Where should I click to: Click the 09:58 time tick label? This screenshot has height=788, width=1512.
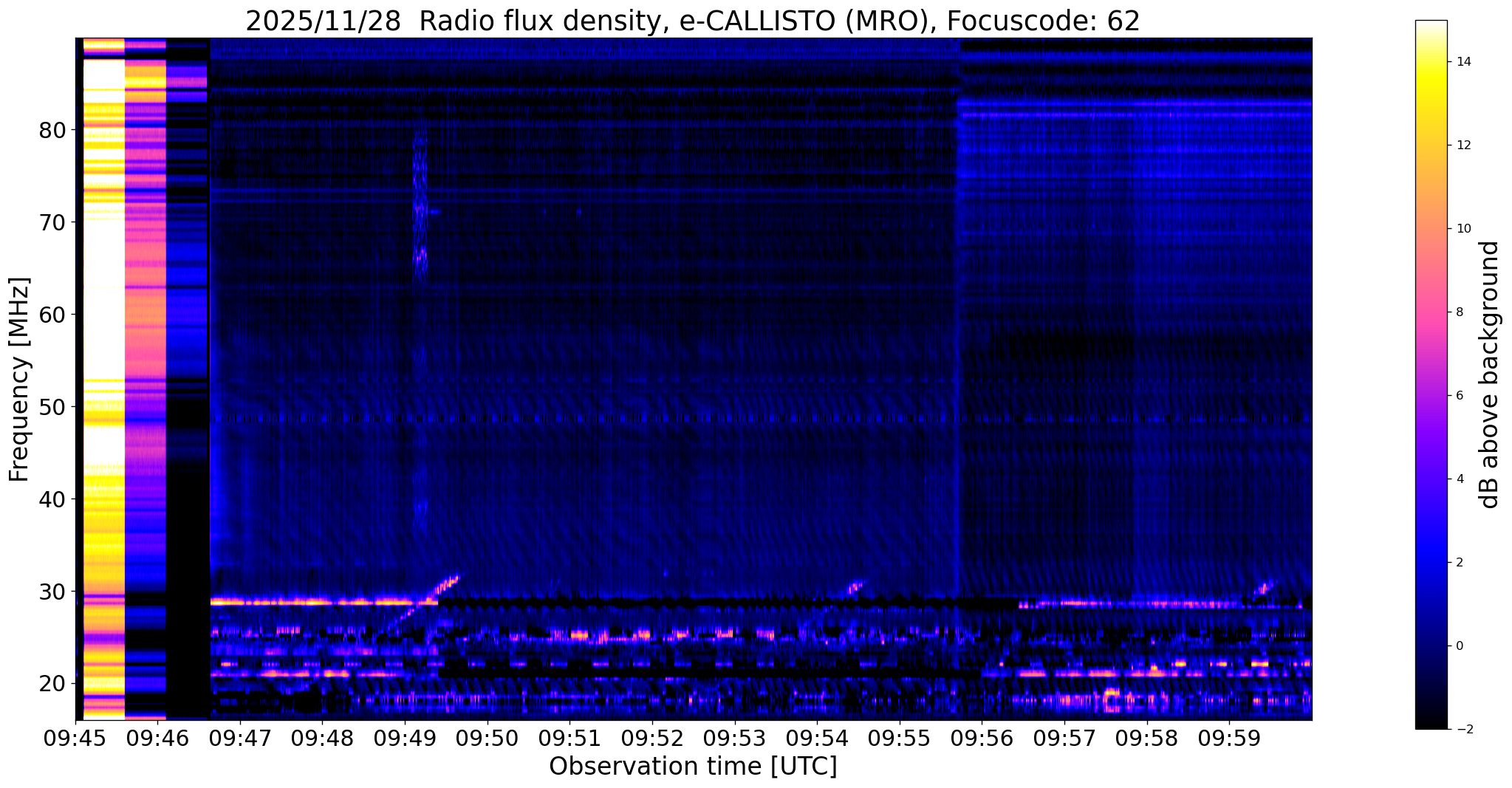point(1147,737)
